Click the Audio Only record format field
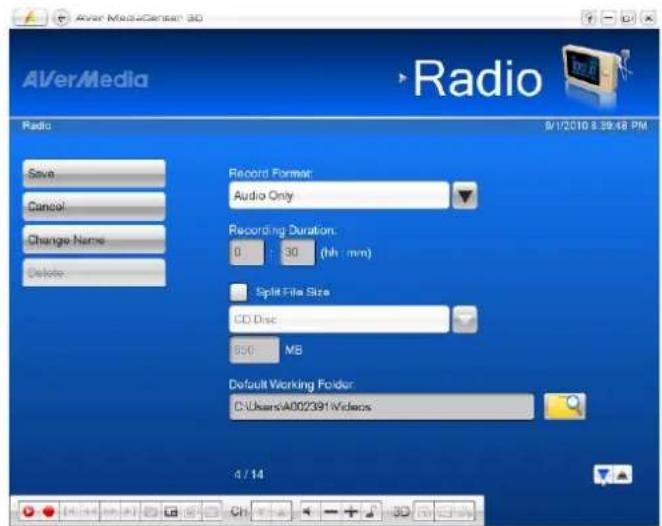The width and height of the screenshot is (662, 526). 339,195
